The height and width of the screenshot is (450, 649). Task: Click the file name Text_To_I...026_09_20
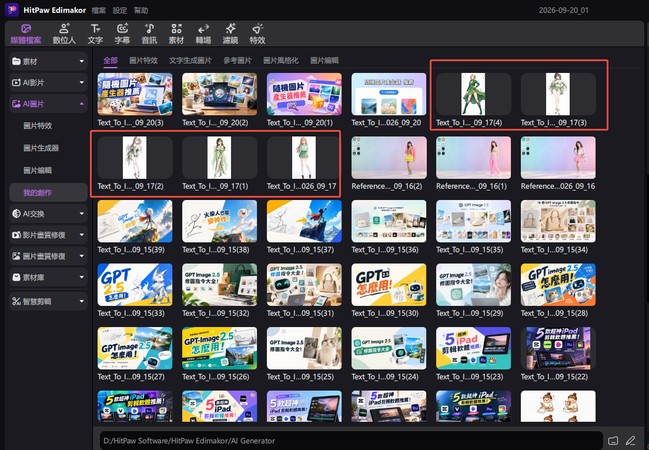point(386,123)
